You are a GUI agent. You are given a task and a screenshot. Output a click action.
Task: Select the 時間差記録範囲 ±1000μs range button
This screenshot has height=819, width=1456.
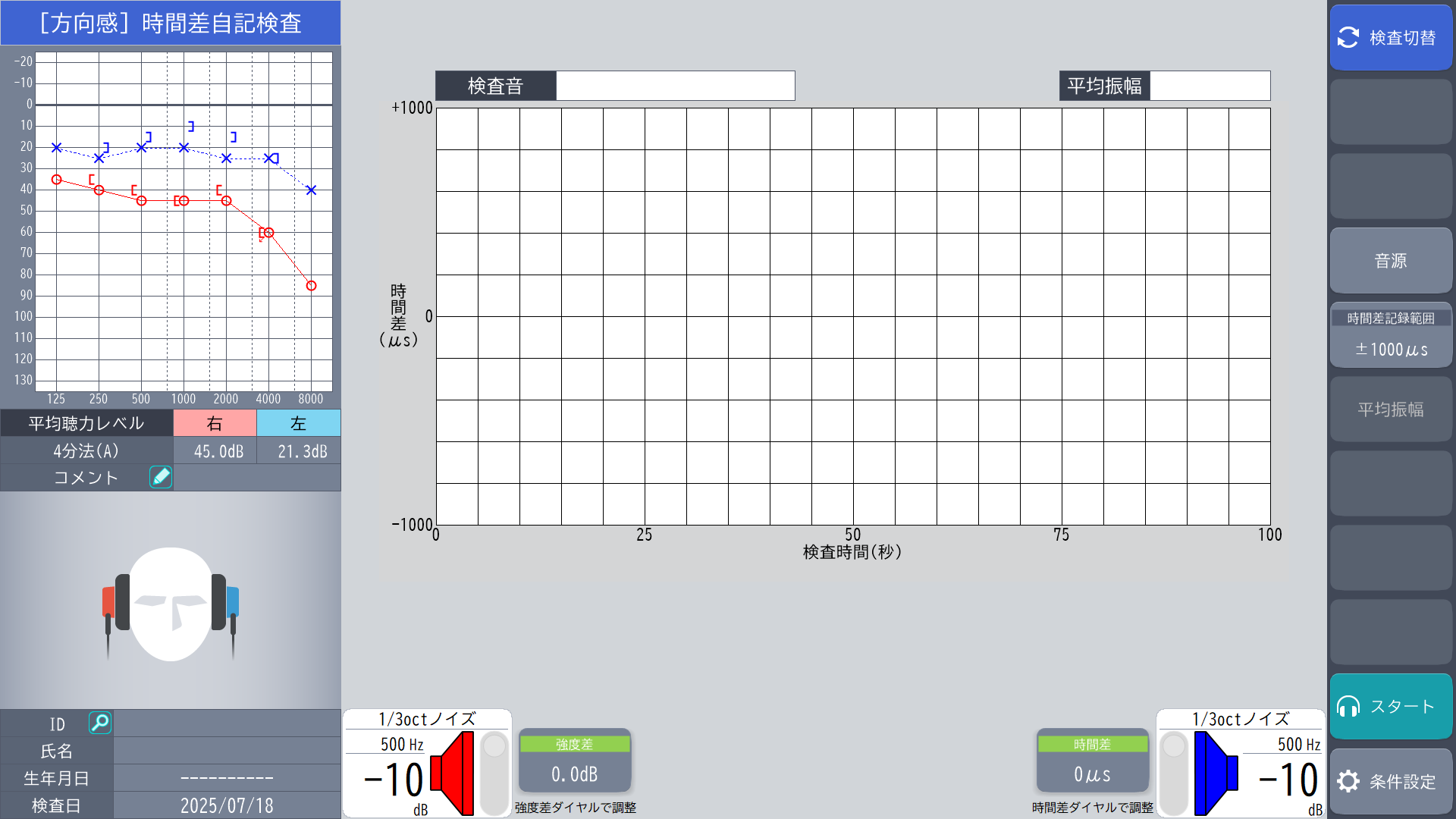tap(1391, 335)
